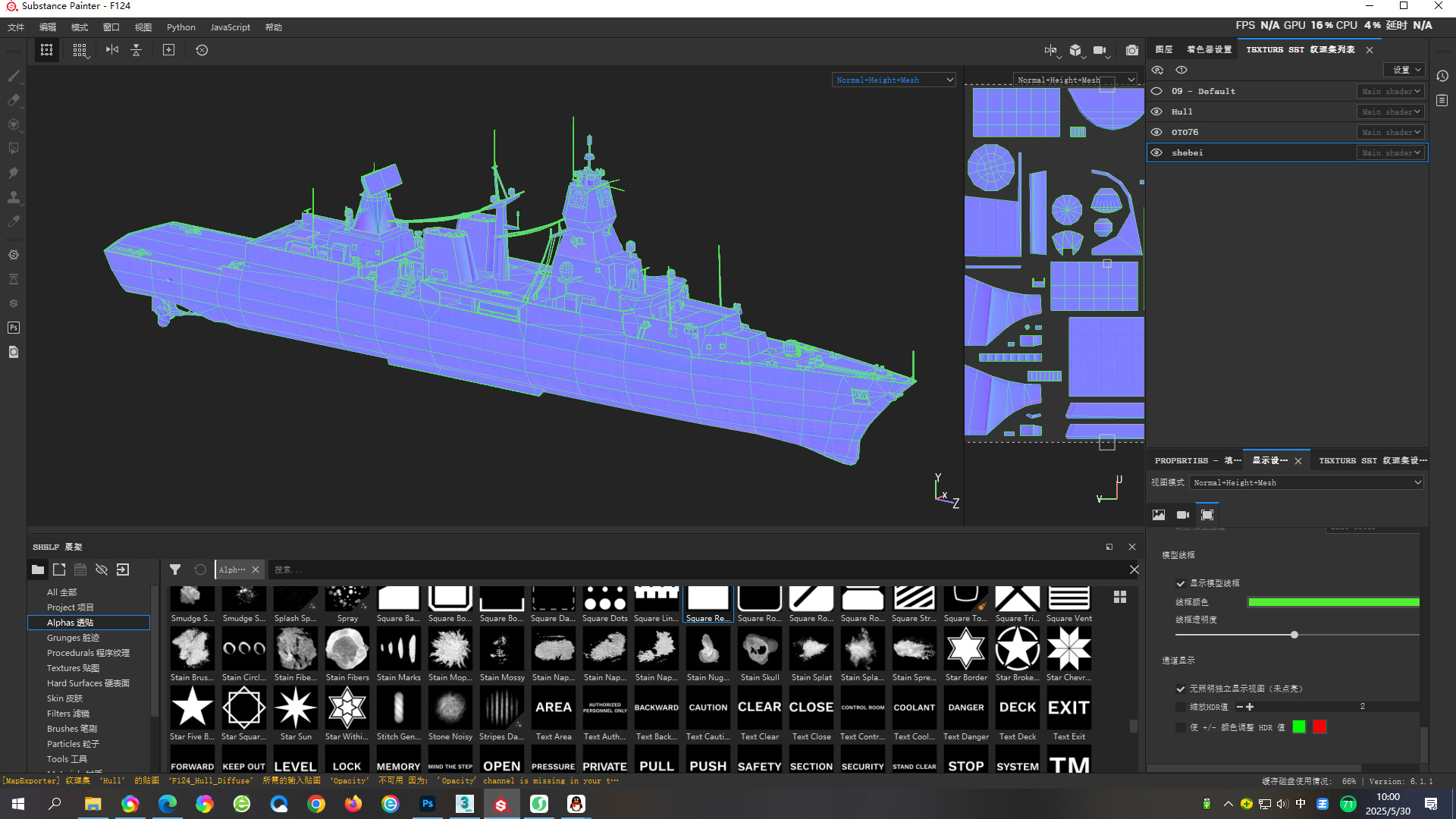Open the view mode Normal+Height+Mesh dropdown in properties
Image resolution: width=1456 pixels, height=819 pixels.
tap(1306, 482)
